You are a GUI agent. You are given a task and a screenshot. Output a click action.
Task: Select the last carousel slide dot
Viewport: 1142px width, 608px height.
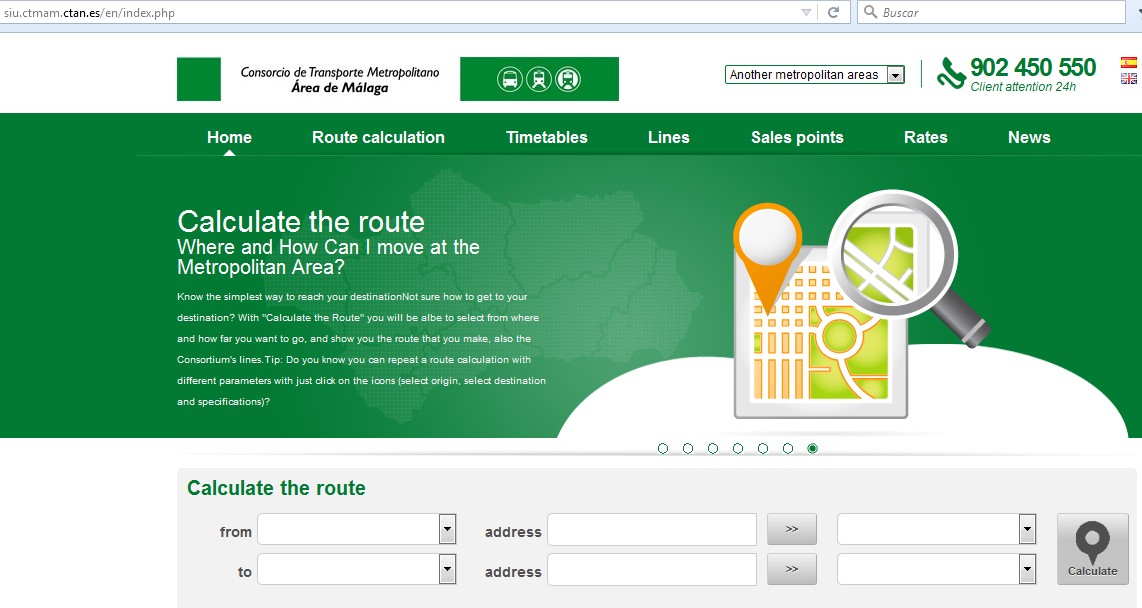(x=812, y=449)
